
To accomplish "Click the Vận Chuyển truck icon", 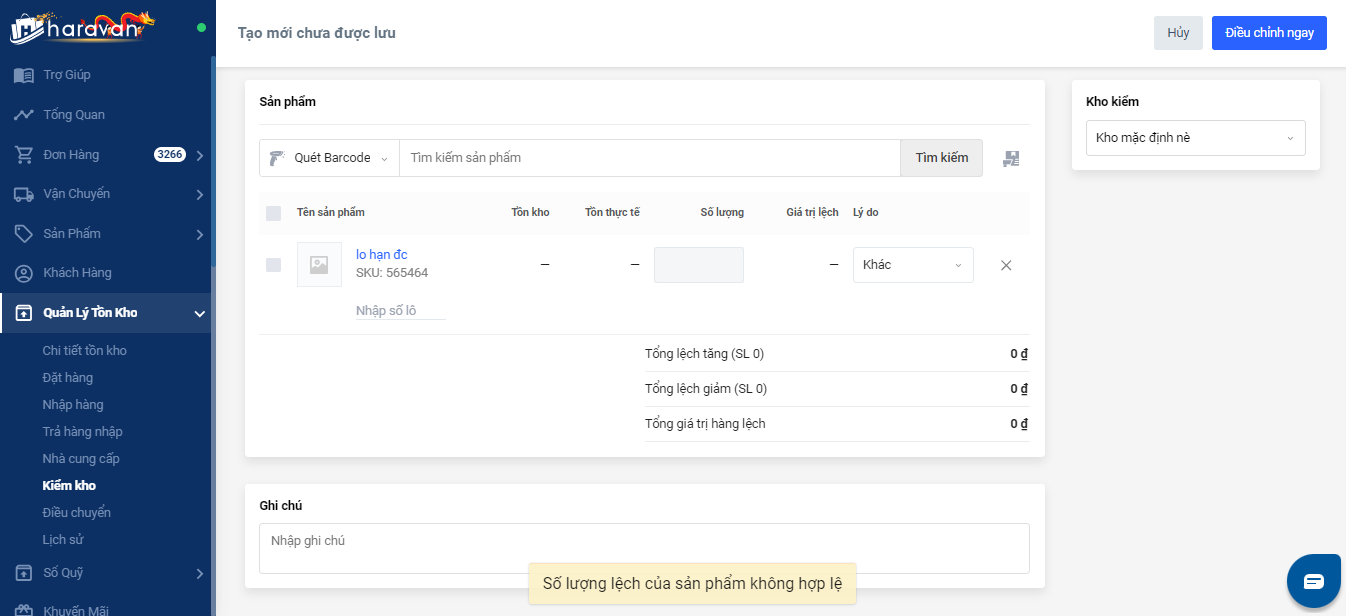I will [x=23, y=194].
